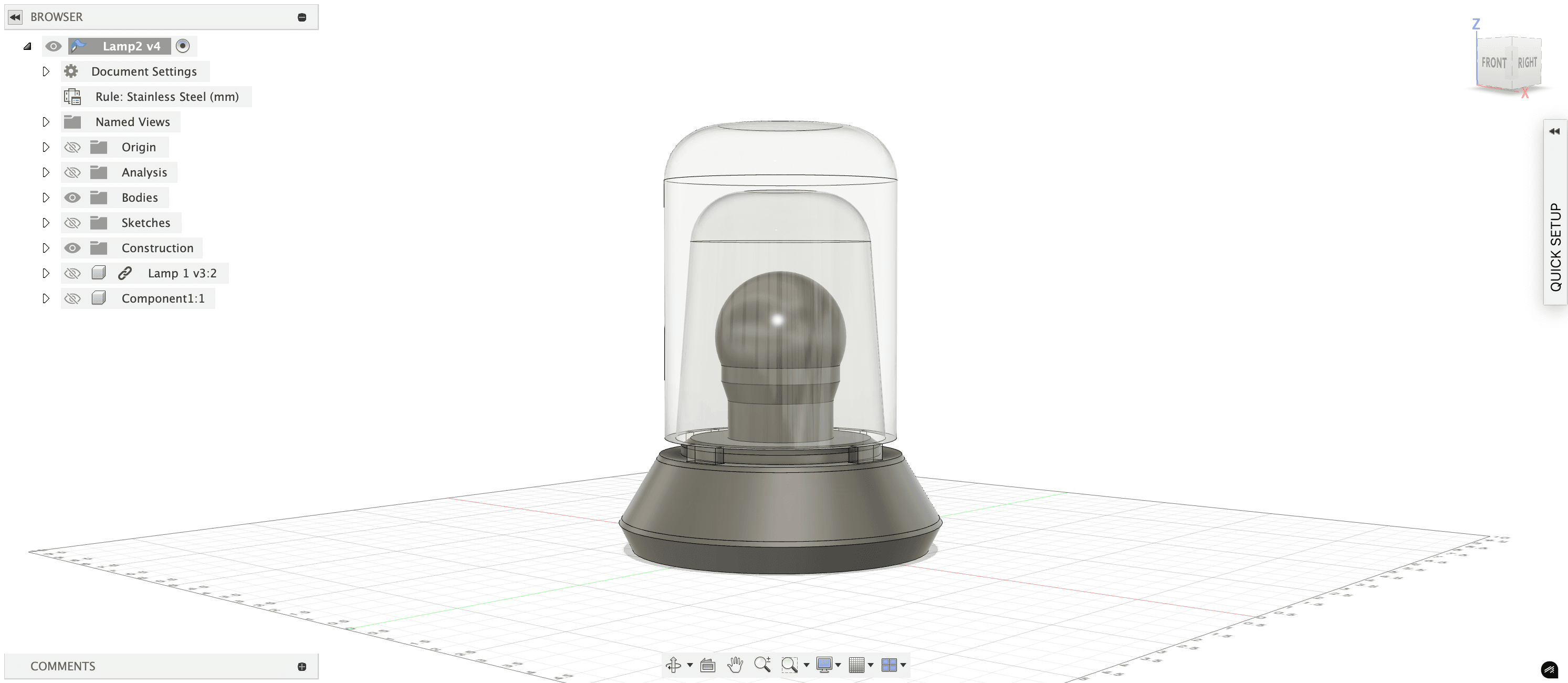Expand the Document Settings node

pyautogui.click(x=46, y=71)
